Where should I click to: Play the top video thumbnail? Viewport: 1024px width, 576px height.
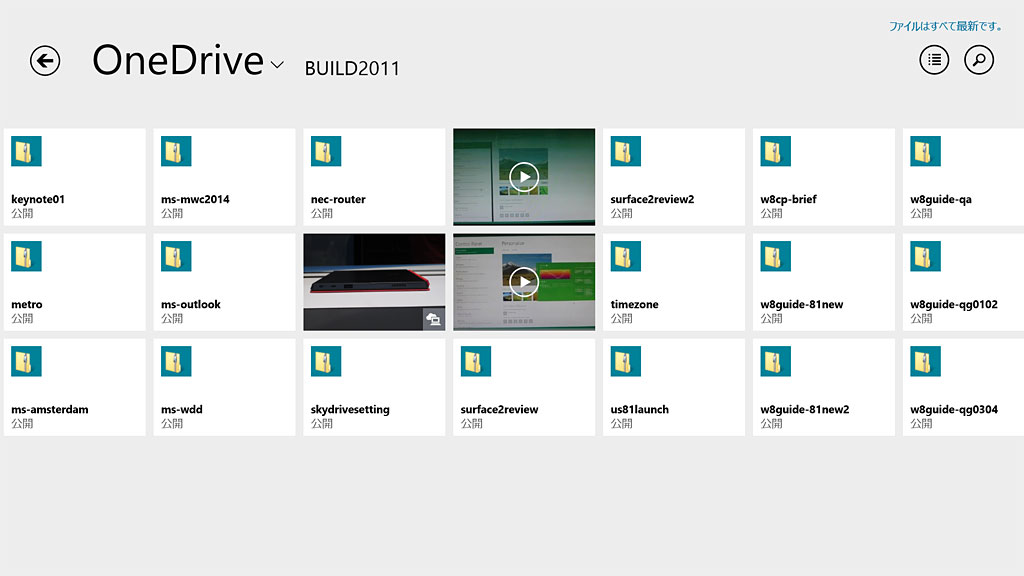pyautogui.click(x=523, y=177)
